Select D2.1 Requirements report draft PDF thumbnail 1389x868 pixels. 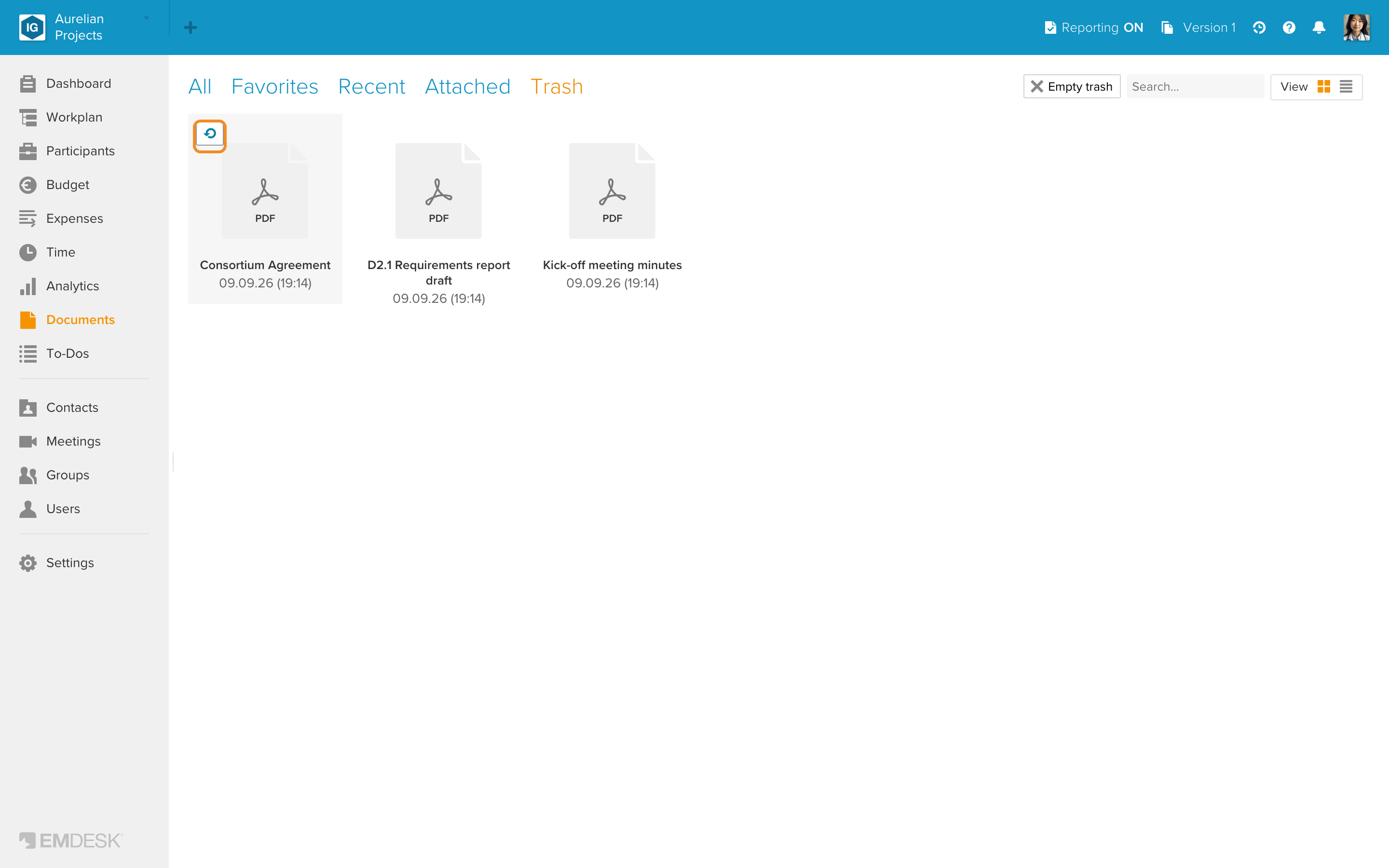coord(438,191)
